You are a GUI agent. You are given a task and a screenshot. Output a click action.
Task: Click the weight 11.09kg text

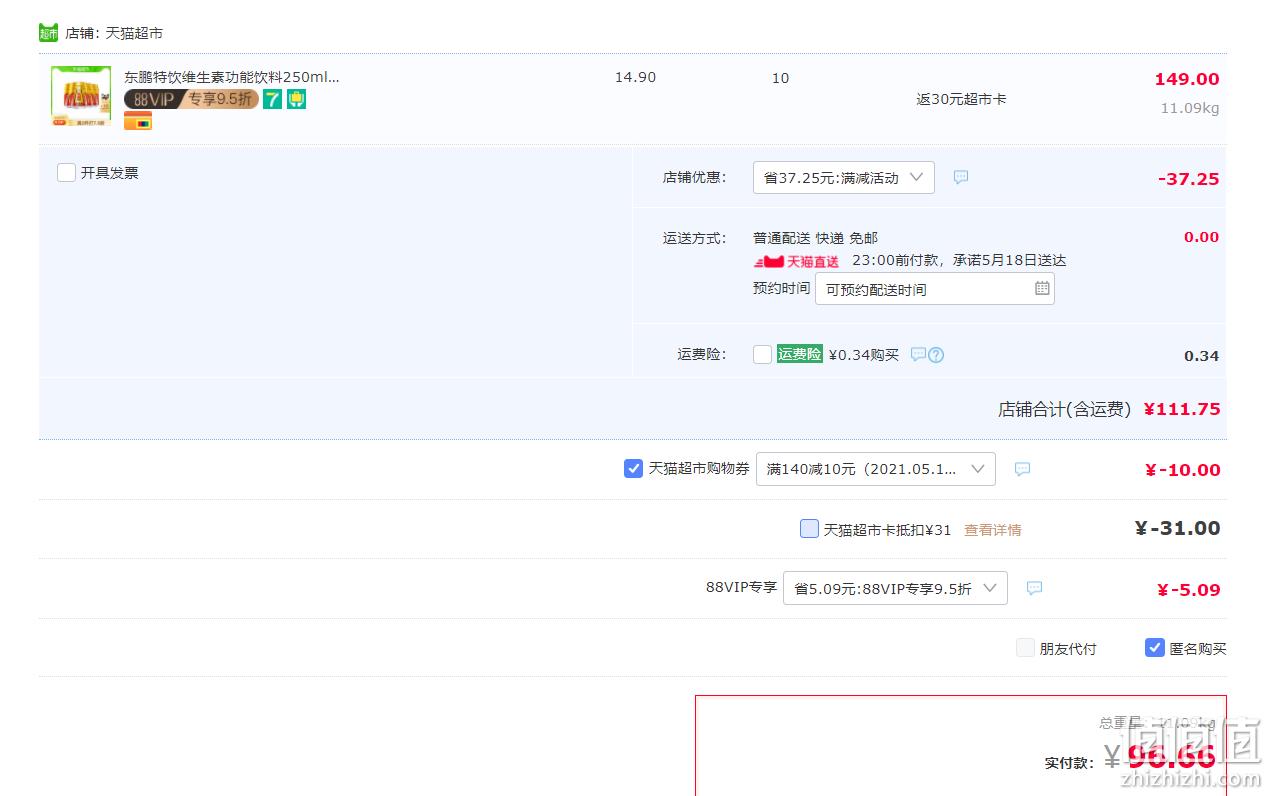(1190, 108)
